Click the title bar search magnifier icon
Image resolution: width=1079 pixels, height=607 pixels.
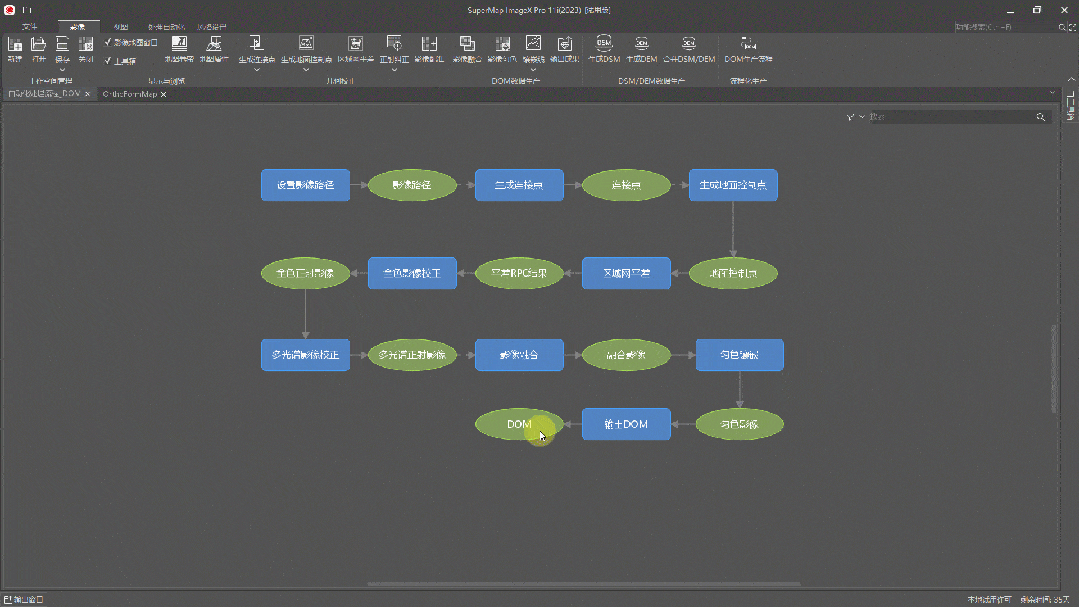click(x=1062, y=27)
